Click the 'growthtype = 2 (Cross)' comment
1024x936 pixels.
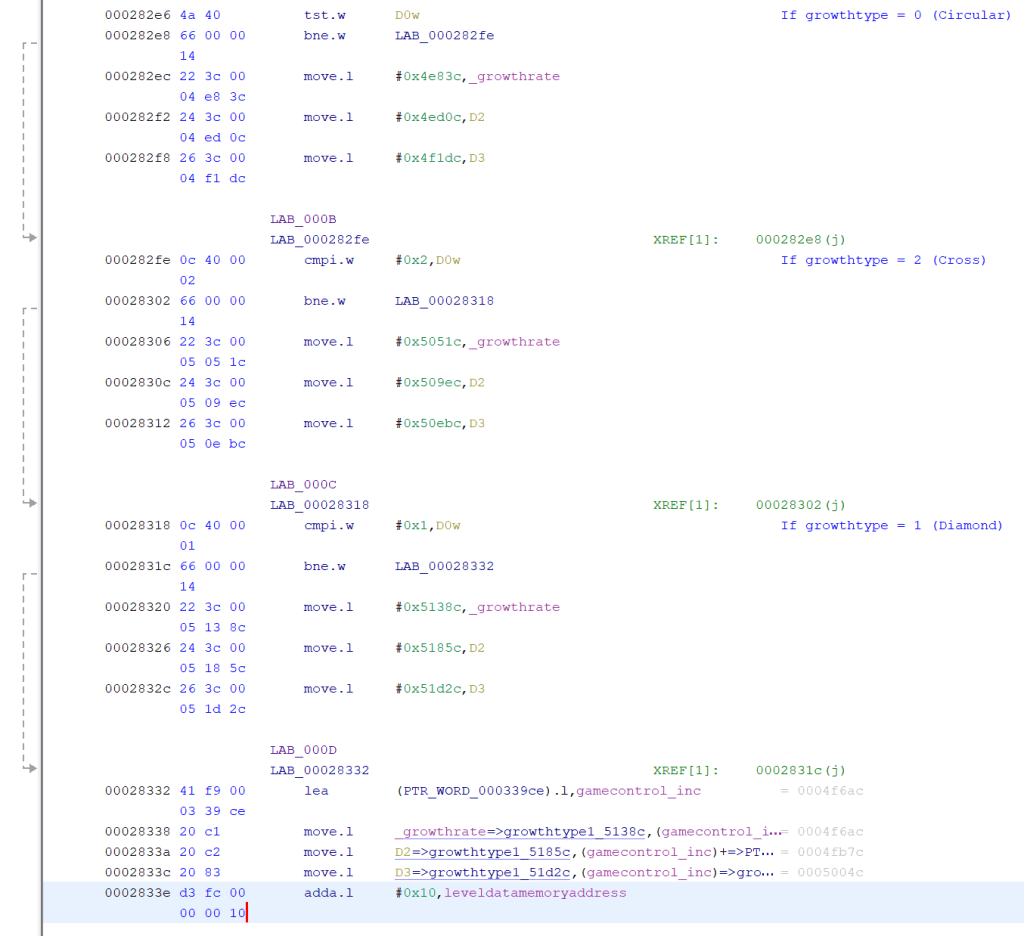(x=883, y=260)
